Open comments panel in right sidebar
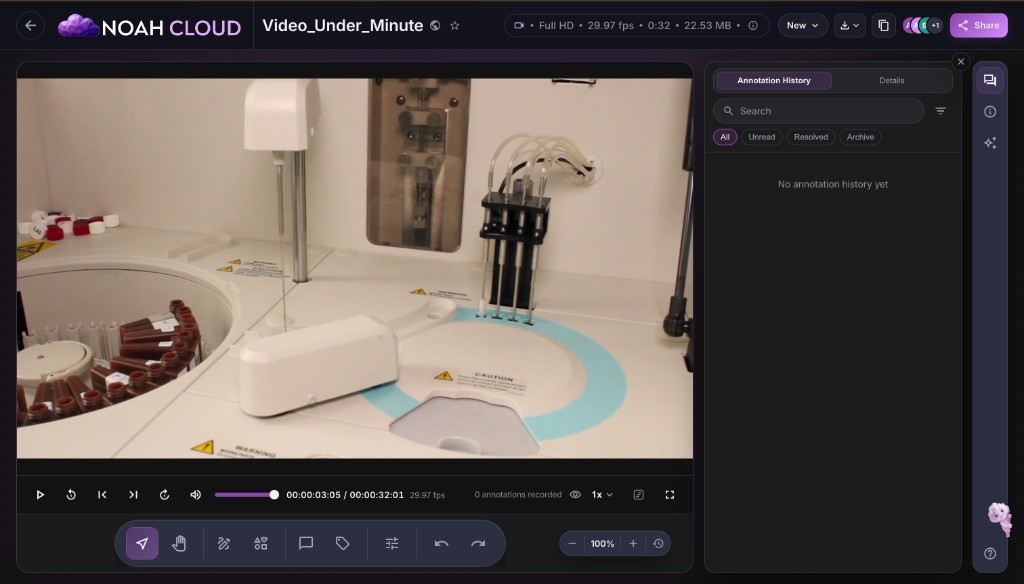 point(990,80)
